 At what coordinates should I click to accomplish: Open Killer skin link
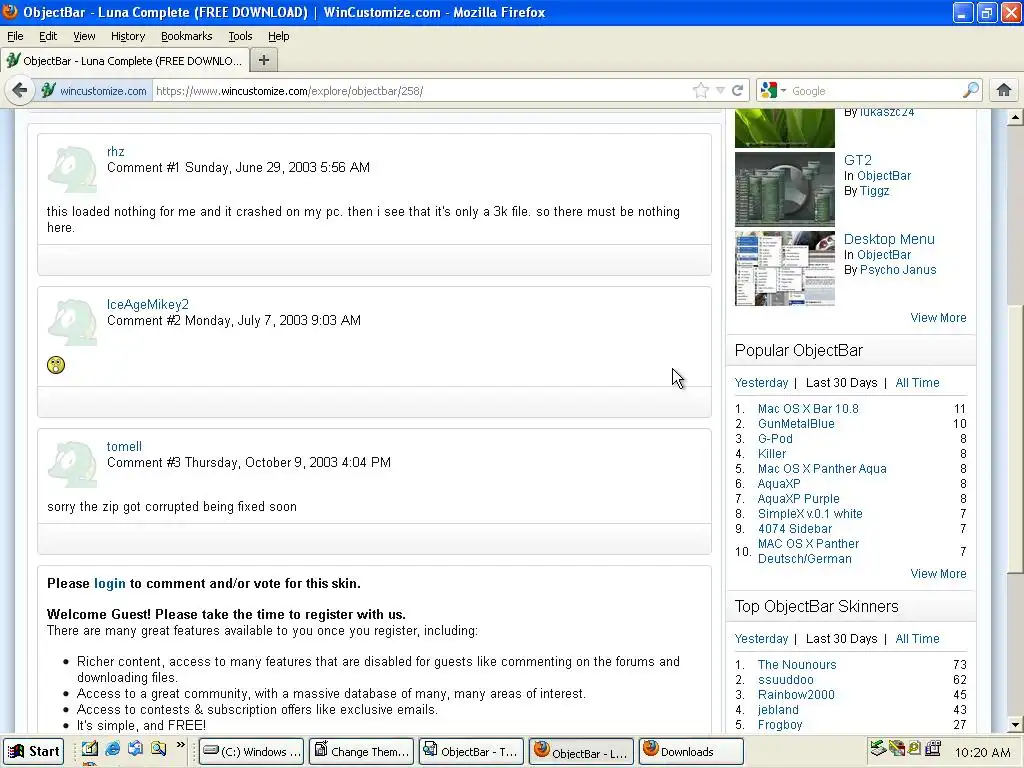(772, 454)
